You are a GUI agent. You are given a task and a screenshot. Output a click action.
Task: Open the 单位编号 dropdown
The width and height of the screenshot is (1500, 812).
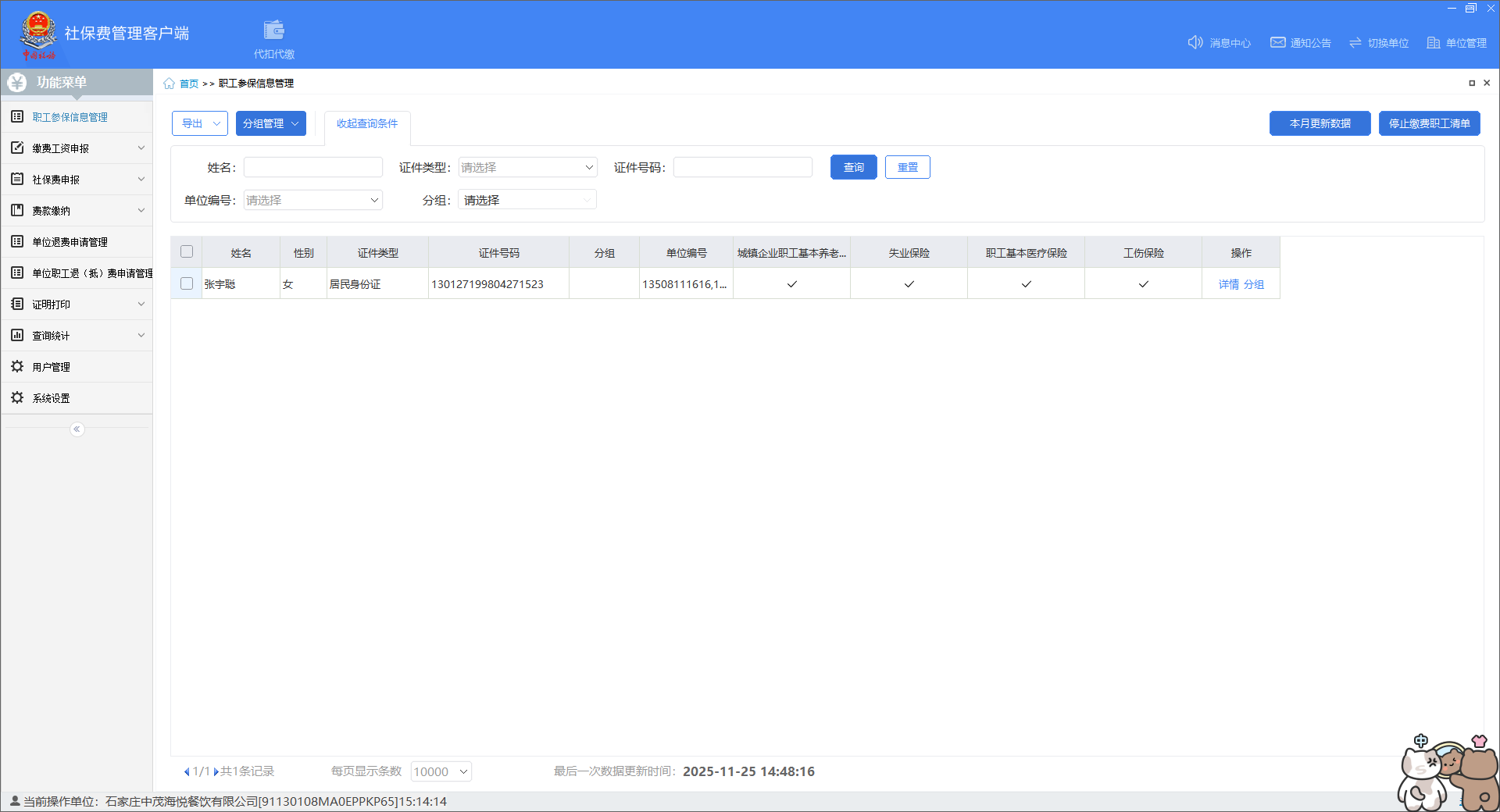pyautogui.click(x=312, y=201)
